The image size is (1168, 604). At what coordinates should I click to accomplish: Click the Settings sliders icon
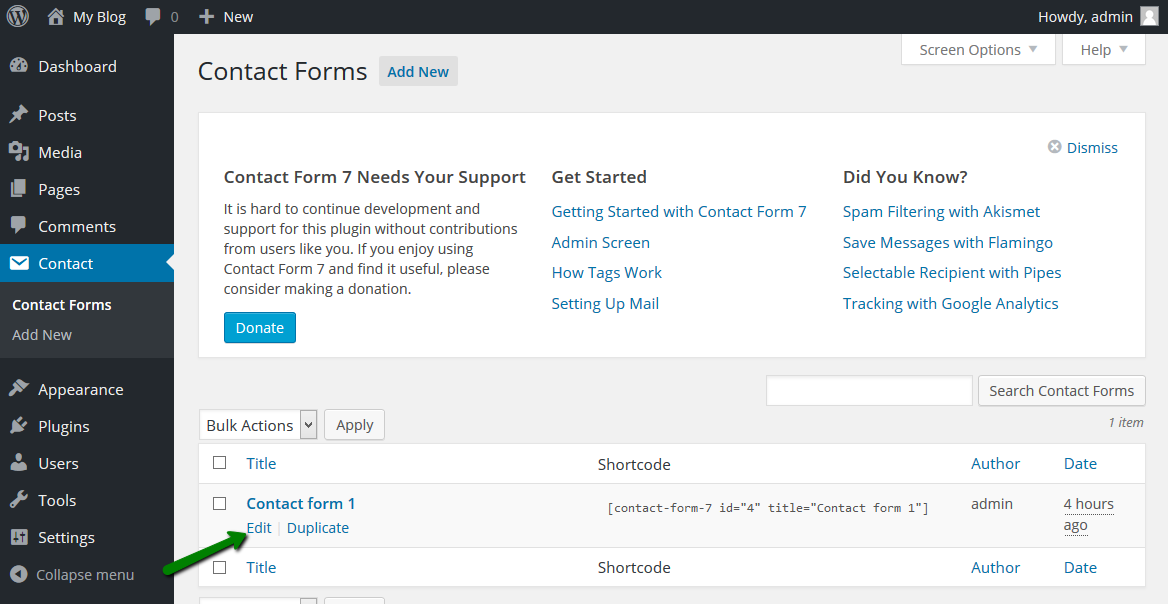[19, 537]
